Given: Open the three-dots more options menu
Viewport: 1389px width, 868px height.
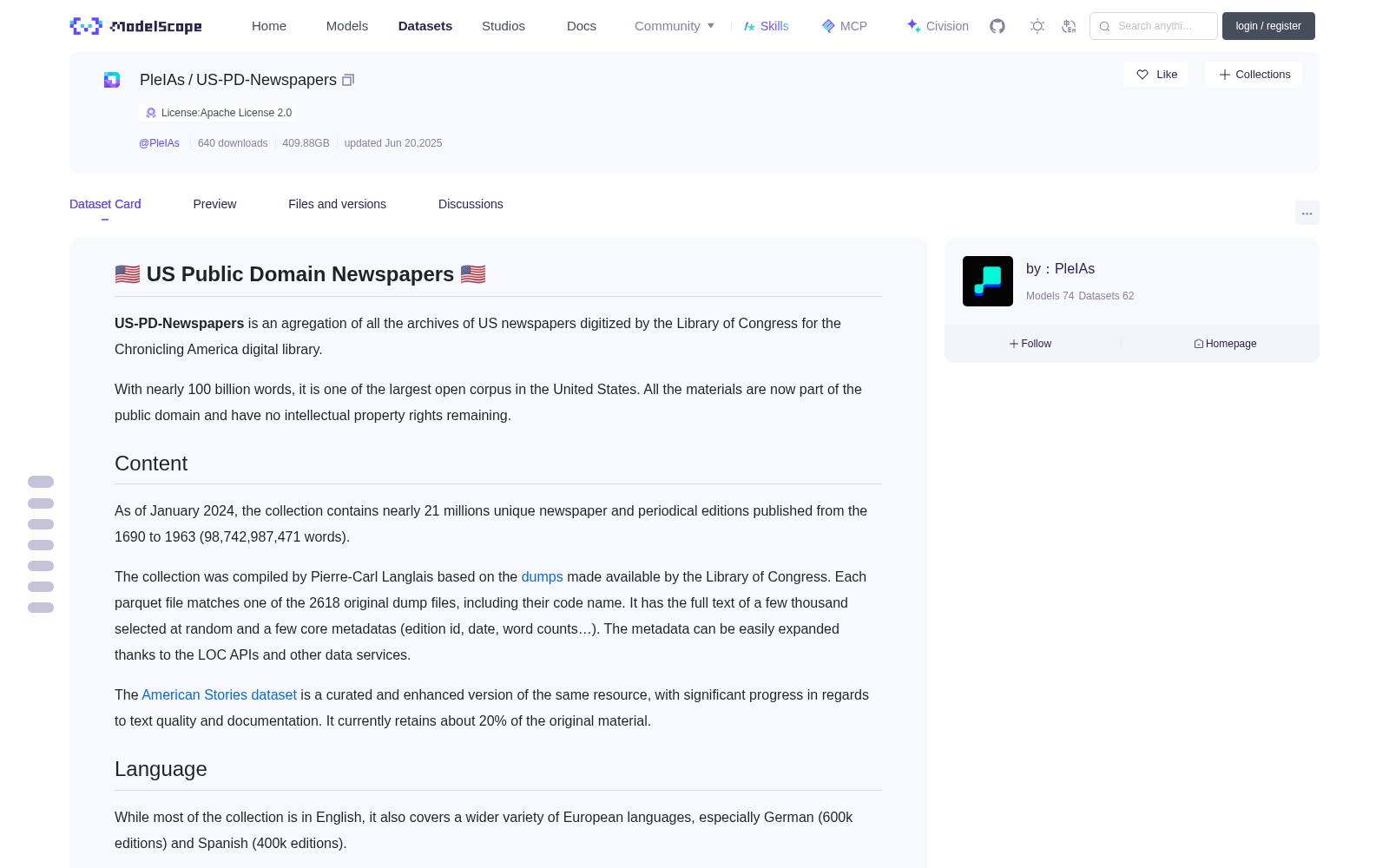Looking at the screenshot, I should click(1307, 213).
